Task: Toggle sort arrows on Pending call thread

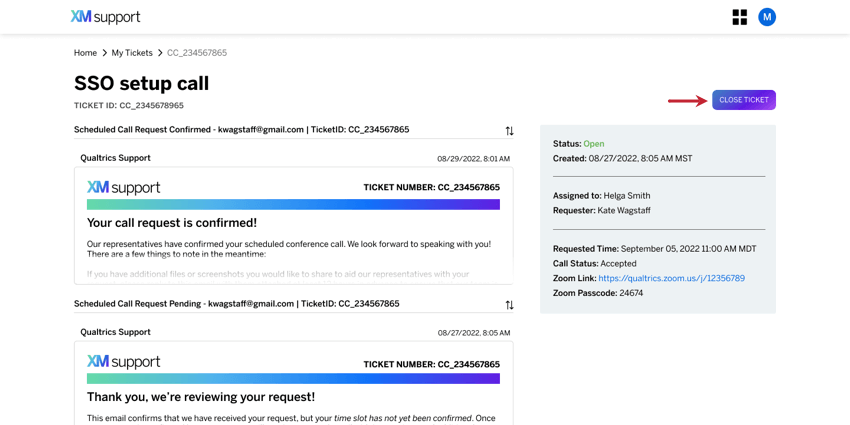Action: pos(509,305)
